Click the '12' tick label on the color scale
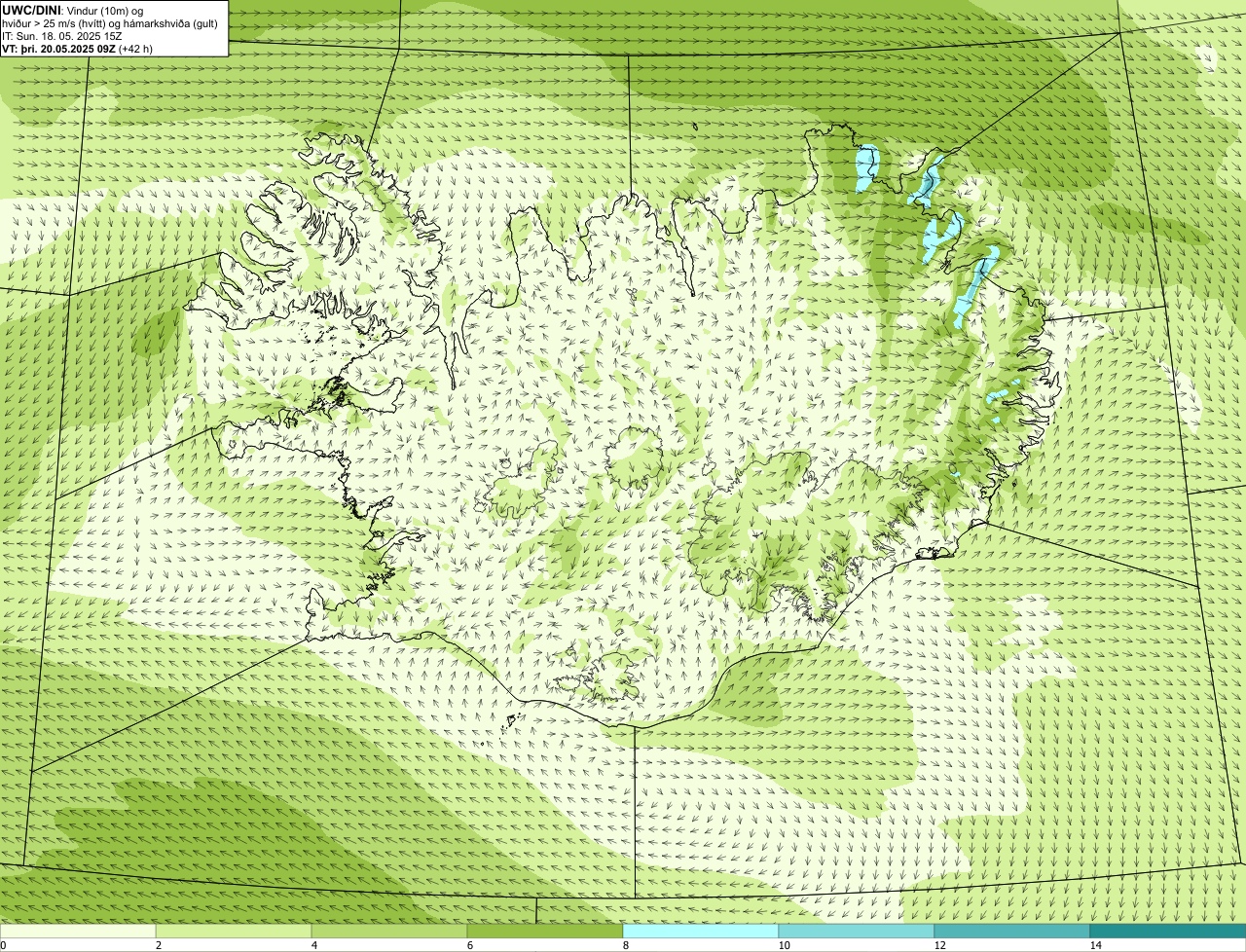The width and height of the screenshot is (1246, 952). click(939, 945)
